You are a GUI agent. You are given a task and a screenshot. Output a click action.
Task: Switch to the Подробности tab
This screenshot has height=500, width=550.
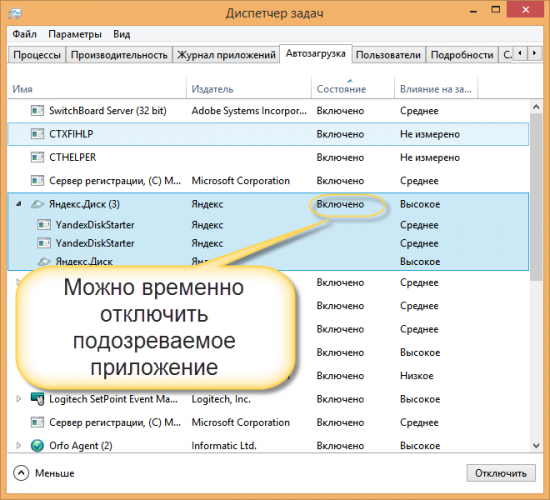click(x=462, y=55)
